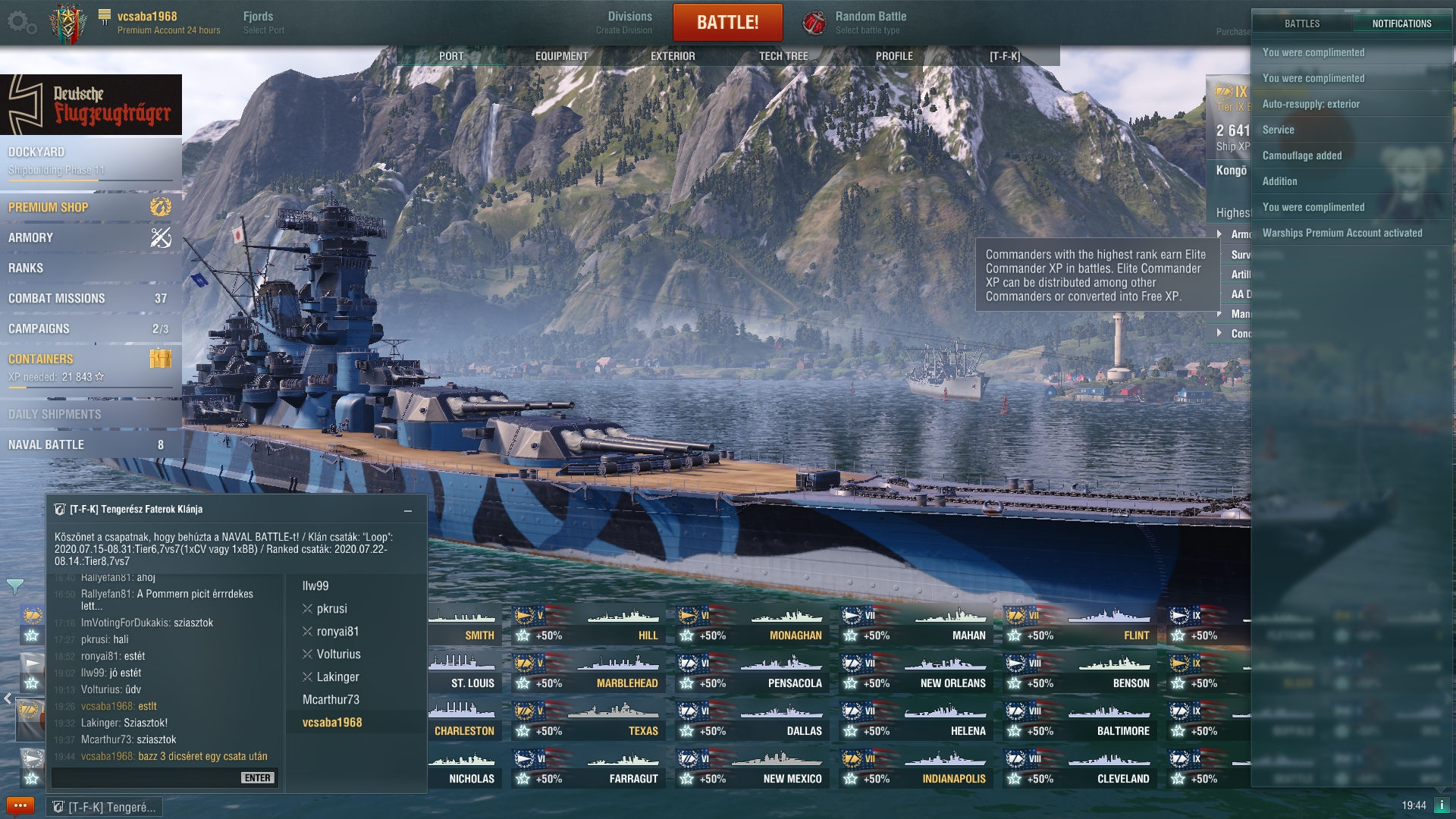
Task: Start the battle with the BATTLE! button
Action: [x=727, y=23]
